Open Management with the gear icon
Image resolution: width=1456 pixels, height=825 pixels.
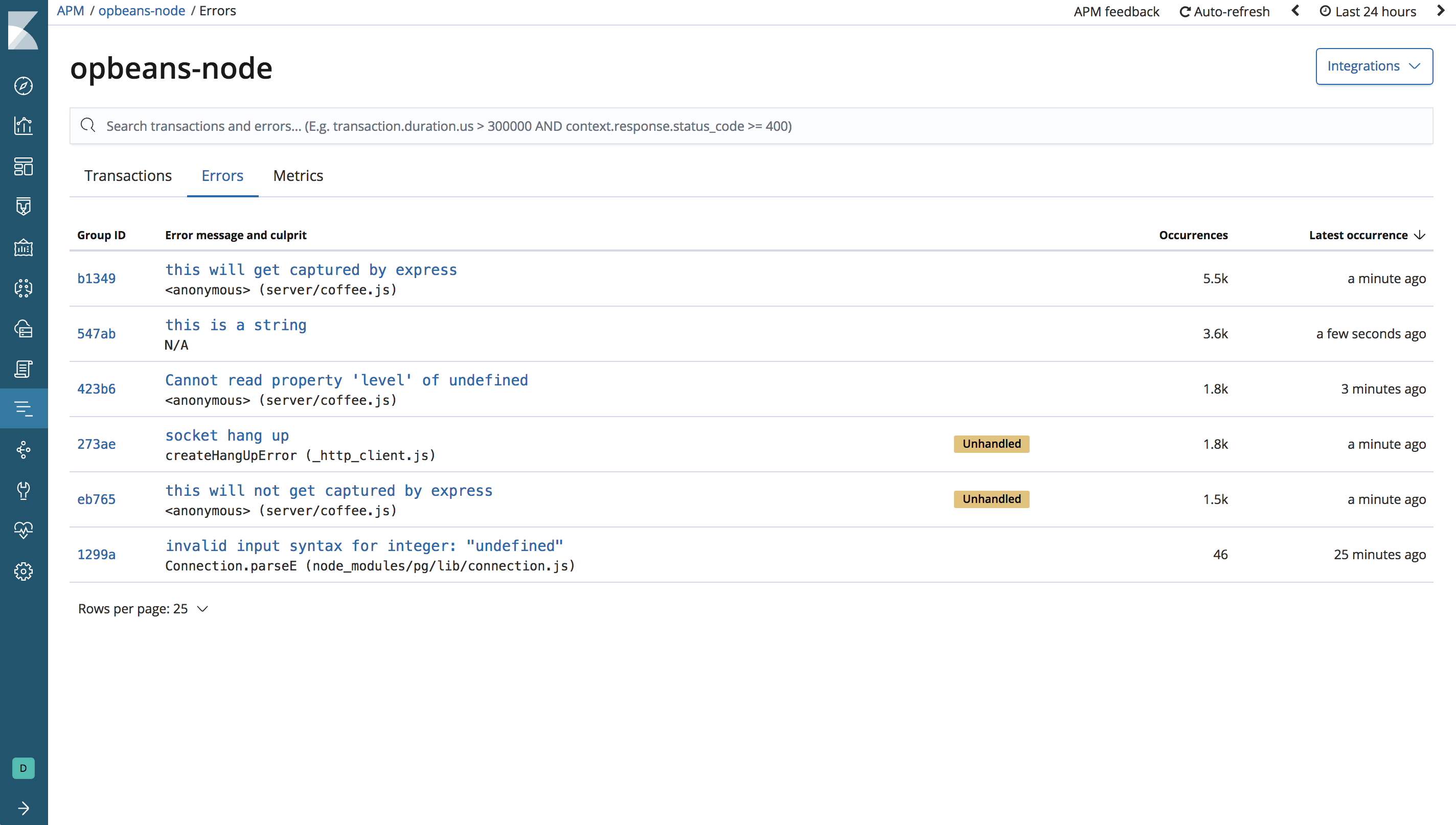coord(23,571)
